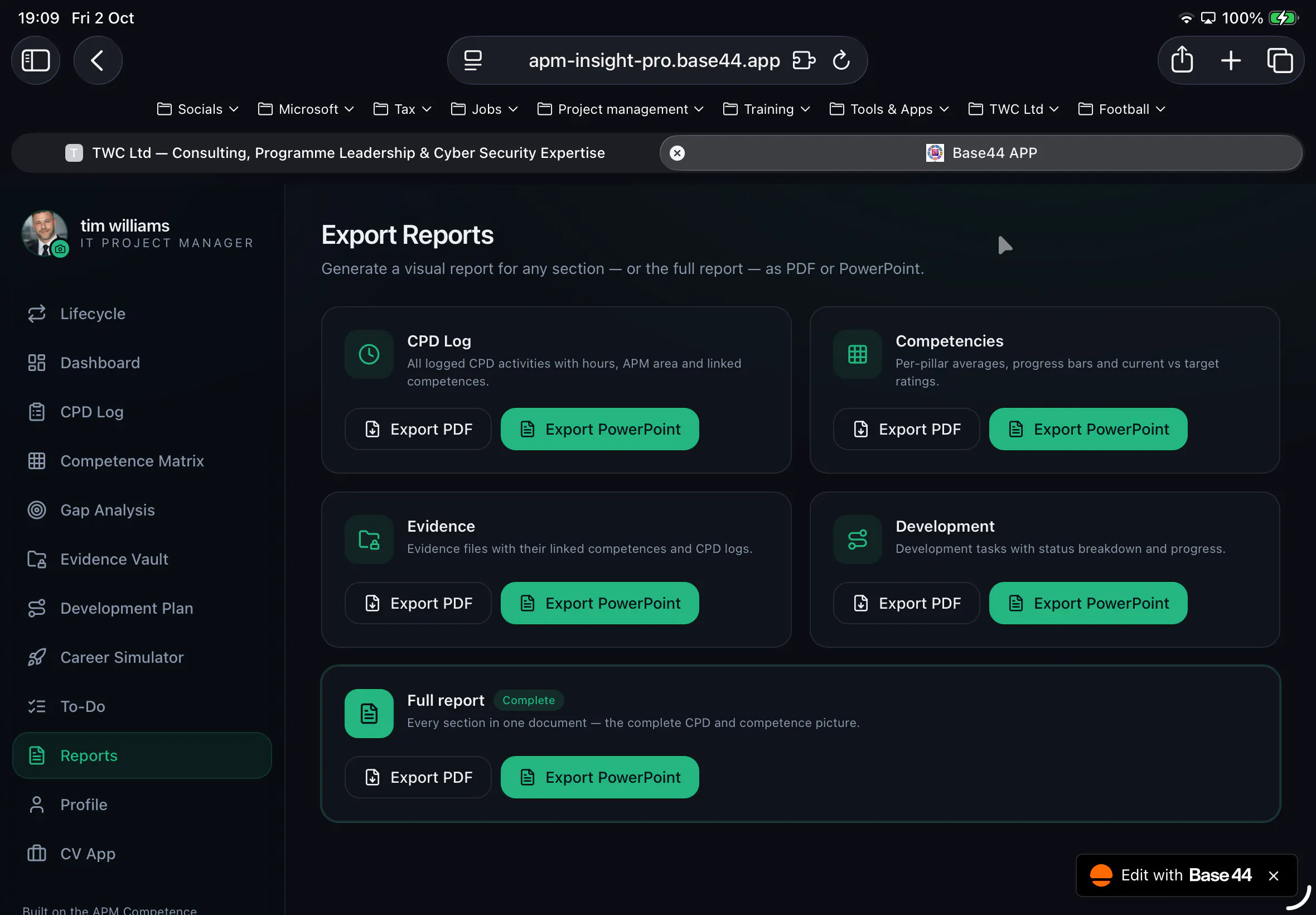Image resolution: width=1316 pixels, height=915 pixels.
Task: Dismiss the Edit with Base44 banner
Action: [1273, 875]
